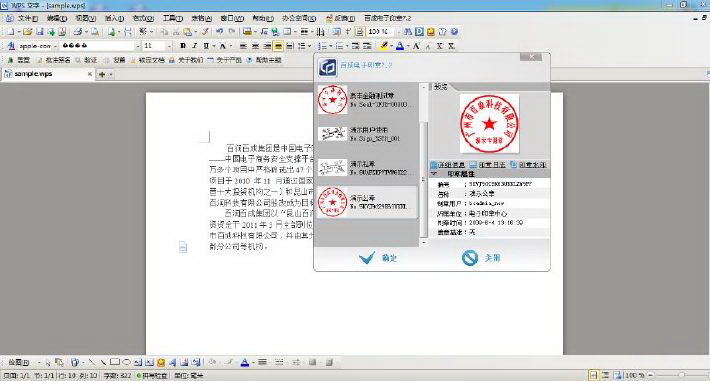Switch to the 印章日志 log tab
This screenshot has height=381, width=710.
[488, 165]
